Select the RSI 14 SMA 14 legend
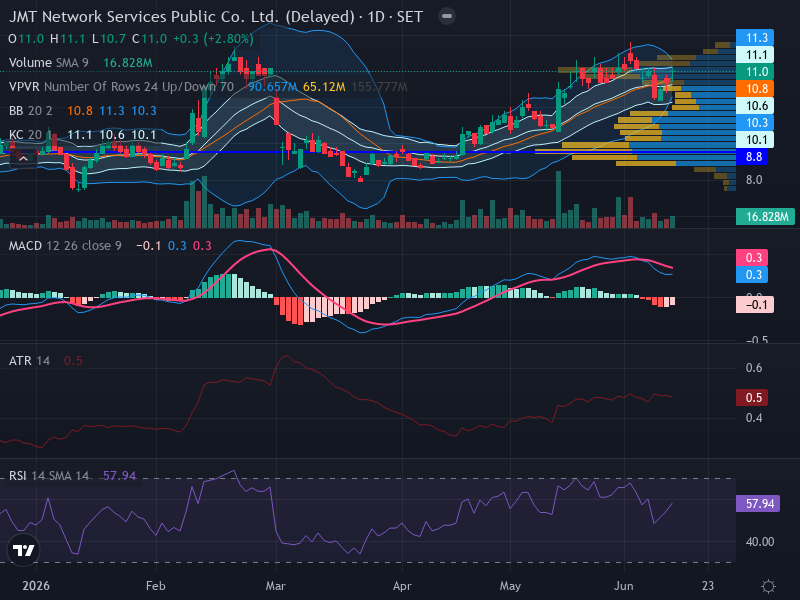 pyautogui.click(x=49, y=476)
